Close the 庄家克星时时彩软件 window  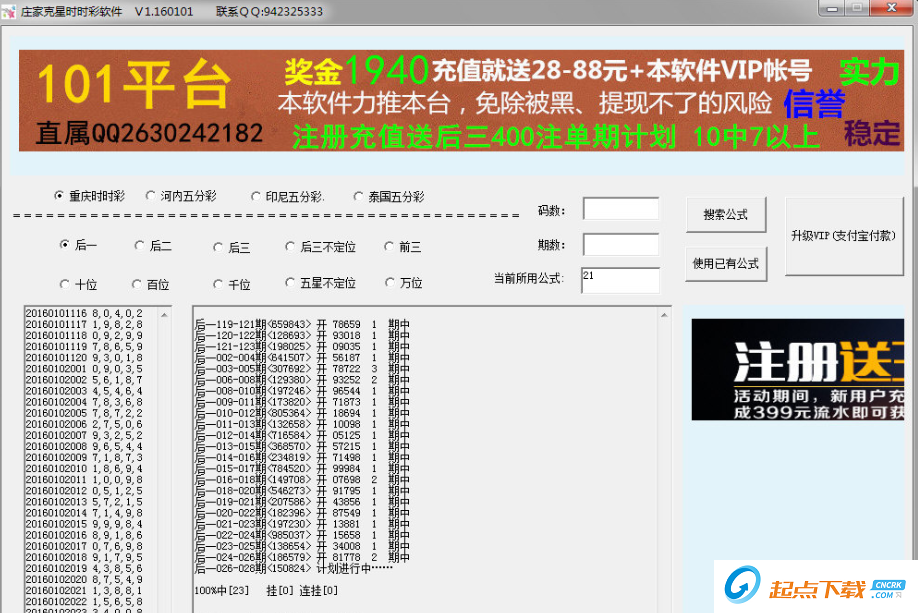pyautogui.click(x=891, y=8)
